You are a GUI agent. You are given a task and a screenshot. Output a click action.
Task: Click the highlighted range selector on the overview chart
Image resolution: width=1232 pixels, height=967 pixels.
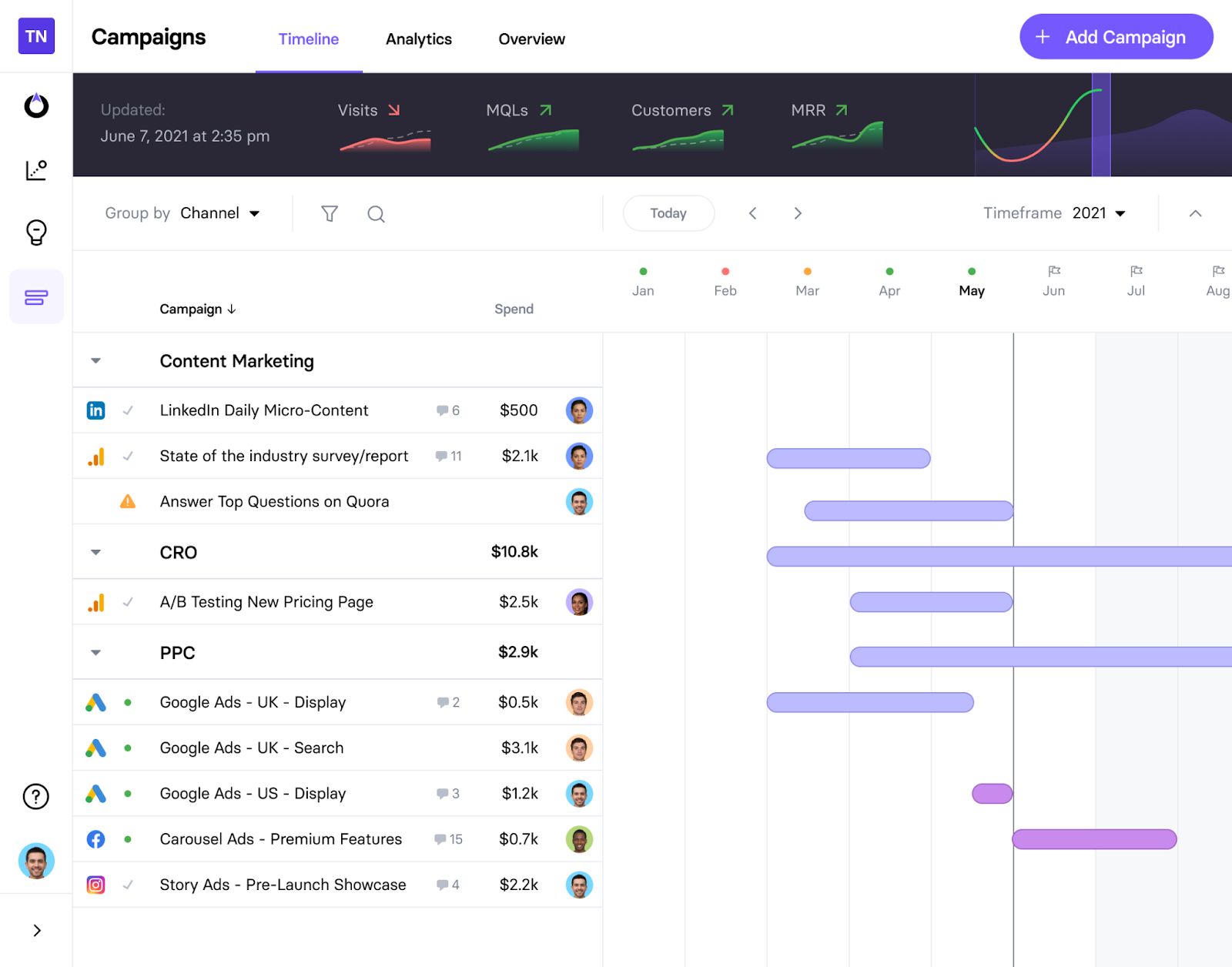(x=1101, y=125)
